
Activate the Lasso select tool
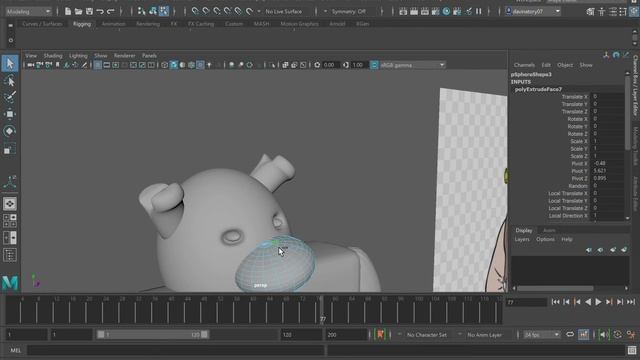[x=10, y=81]
